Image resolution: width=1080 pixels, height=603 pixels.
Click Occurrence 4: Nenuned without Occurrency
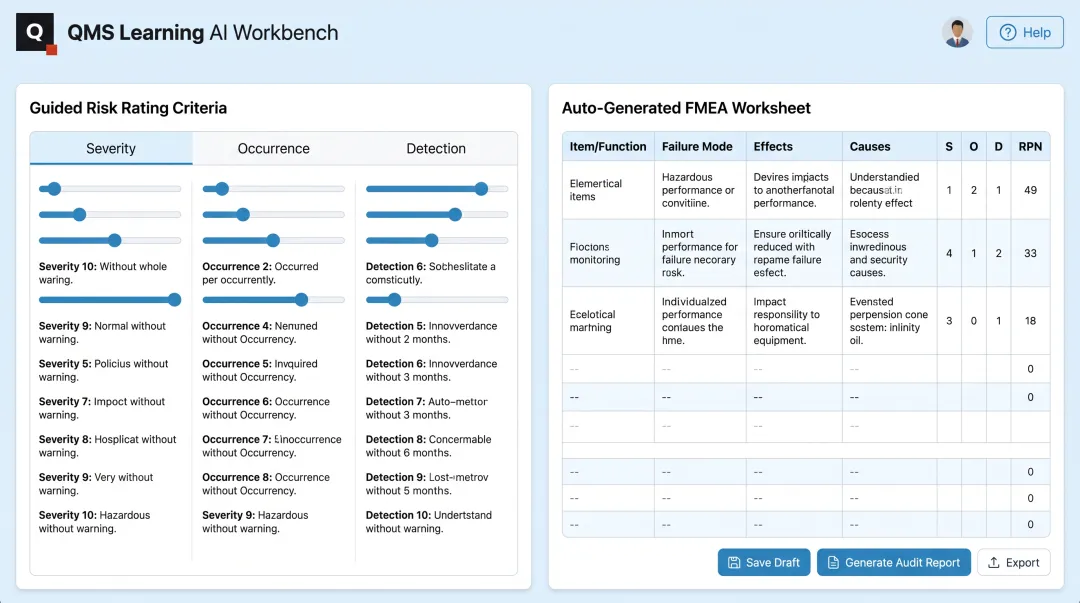pos(260,333)
